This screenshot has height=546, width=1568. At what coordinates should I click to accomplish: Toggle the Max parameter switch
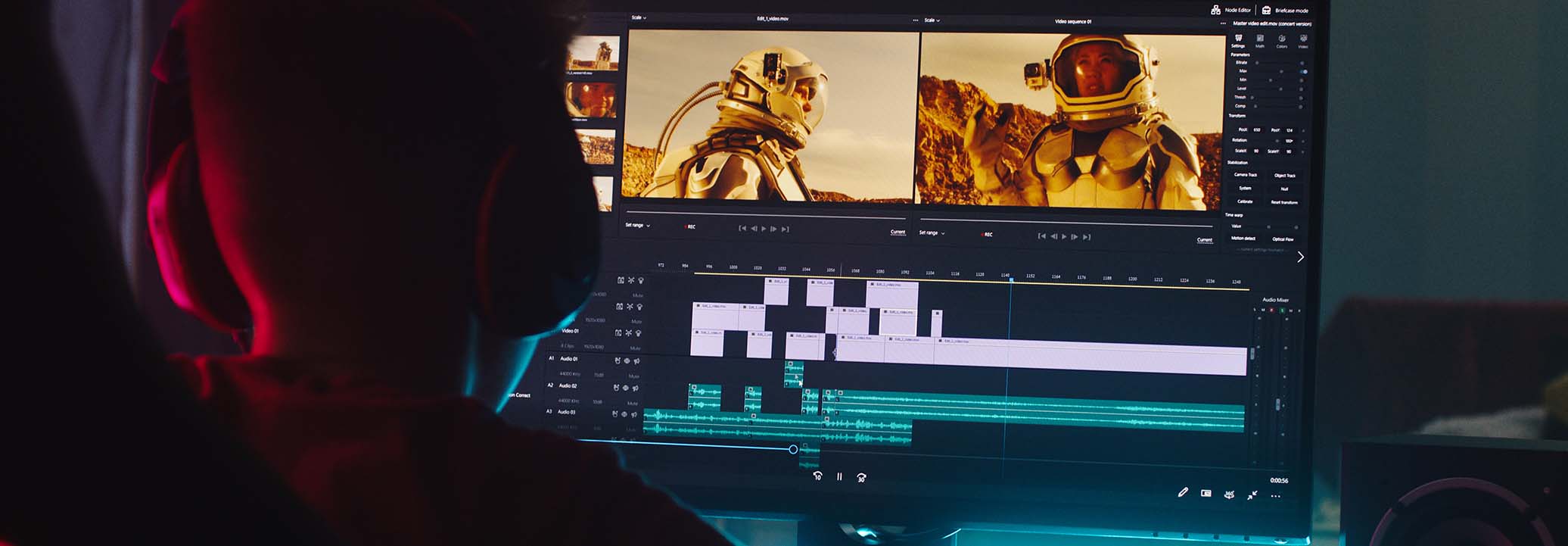click(1304, 71)
